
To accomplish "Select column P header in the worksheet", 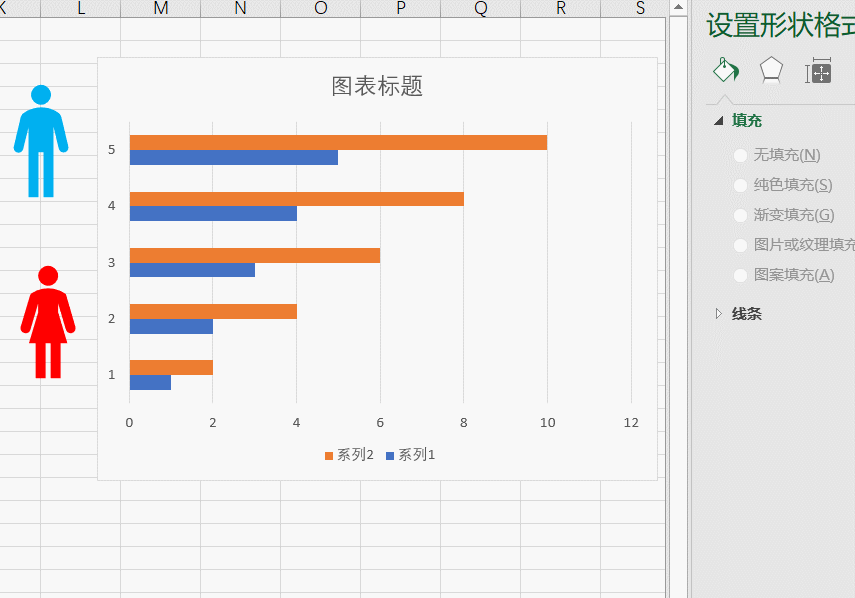I will point(399,7).
